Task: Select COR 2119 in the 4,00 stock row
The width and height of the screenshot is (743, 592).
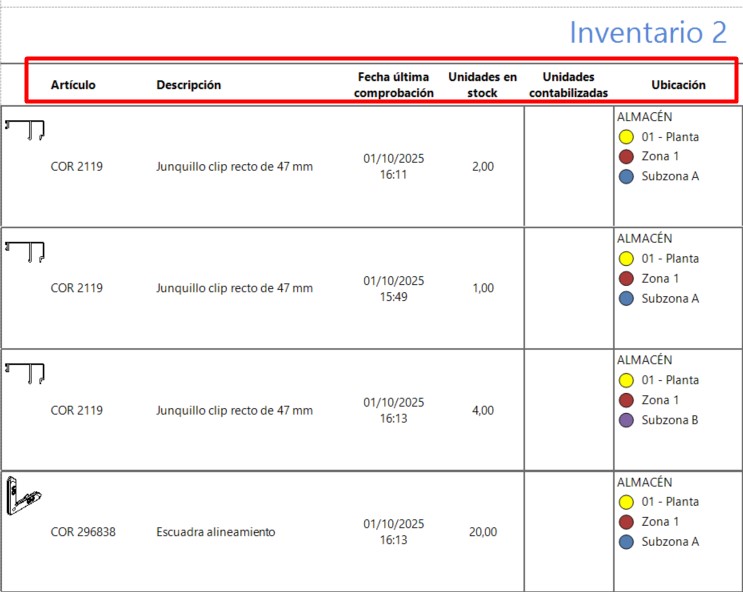Action: tap(77, 410)
